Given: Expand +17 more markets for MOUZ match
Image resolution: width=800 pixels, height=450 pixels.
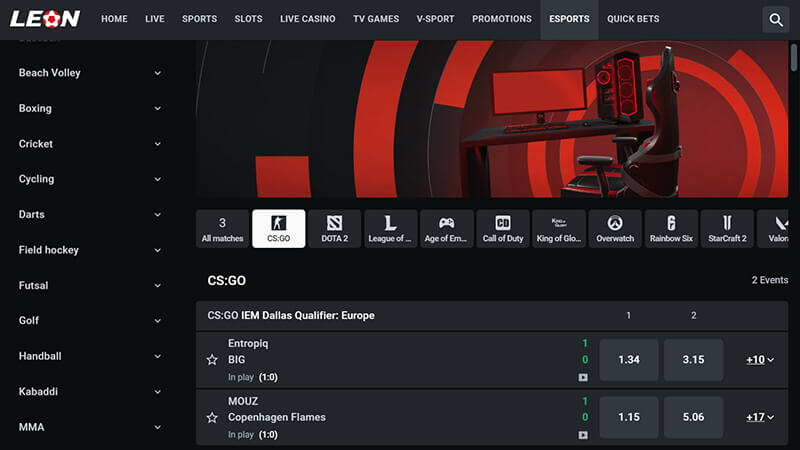Looking at the screenshot, I should [x=760, y=417].
